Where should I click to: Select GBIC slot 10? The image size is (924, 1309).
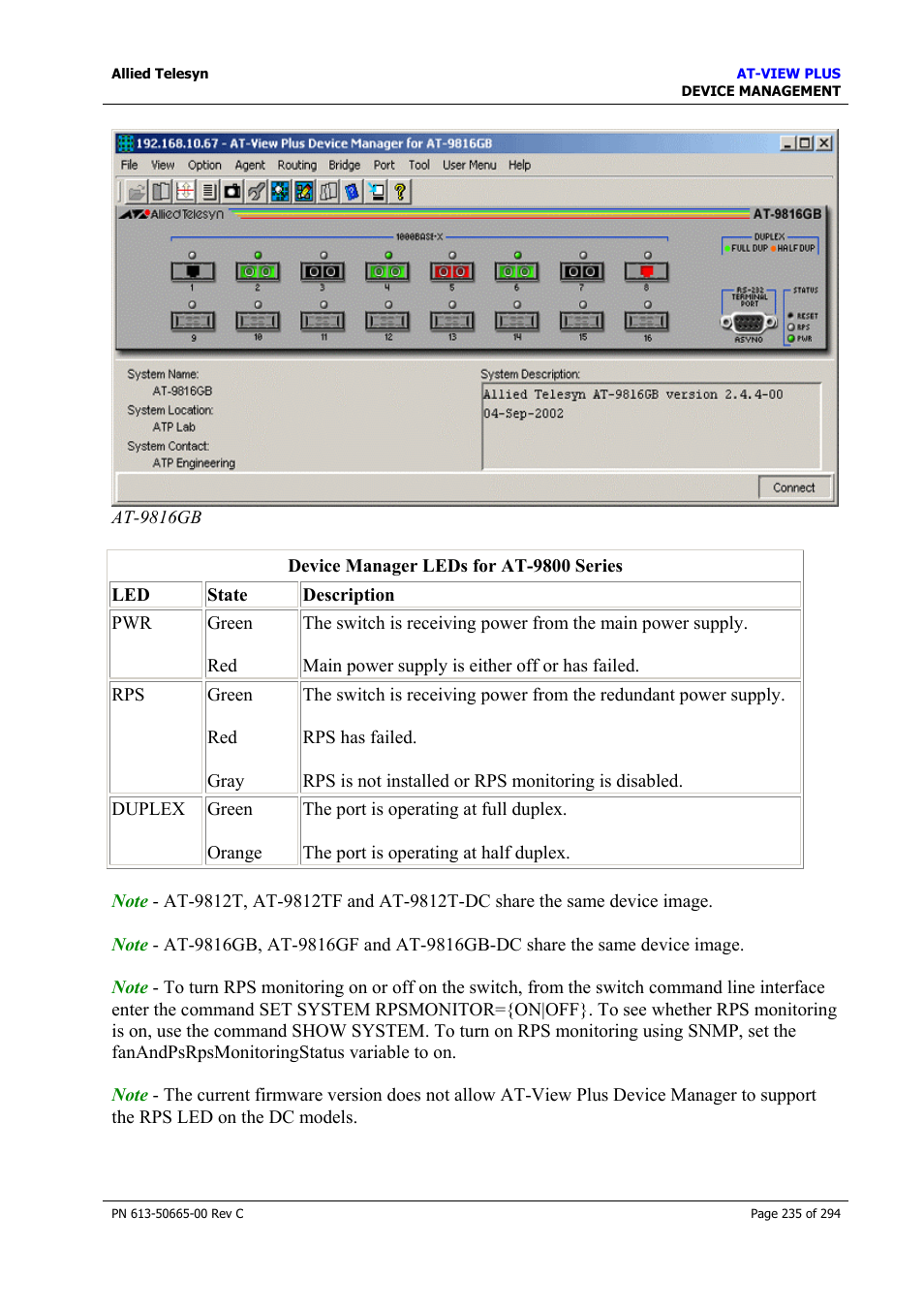258,321
